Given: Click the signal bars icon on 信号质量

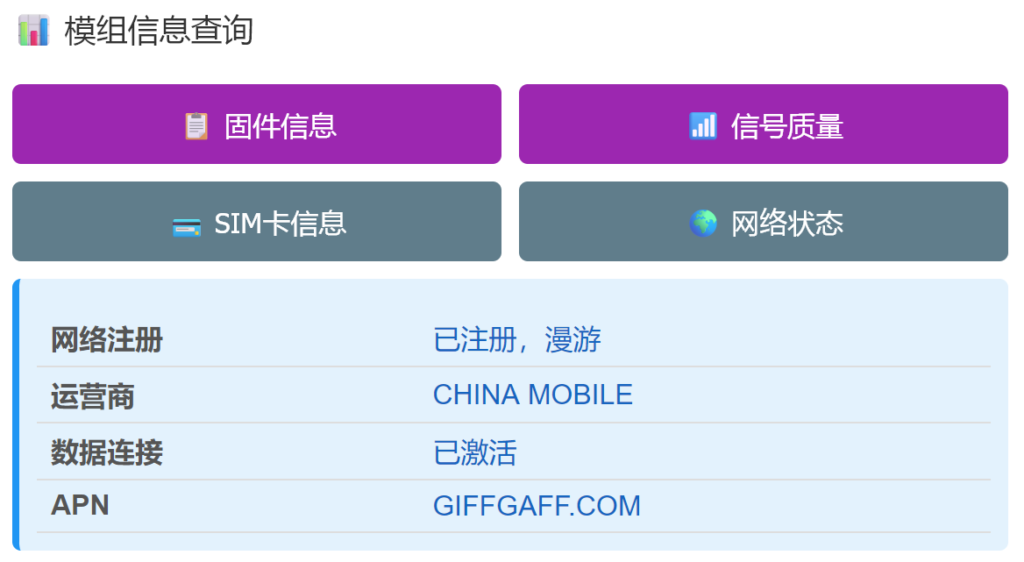Looking at the screenshot, I should tap(703, 126).
